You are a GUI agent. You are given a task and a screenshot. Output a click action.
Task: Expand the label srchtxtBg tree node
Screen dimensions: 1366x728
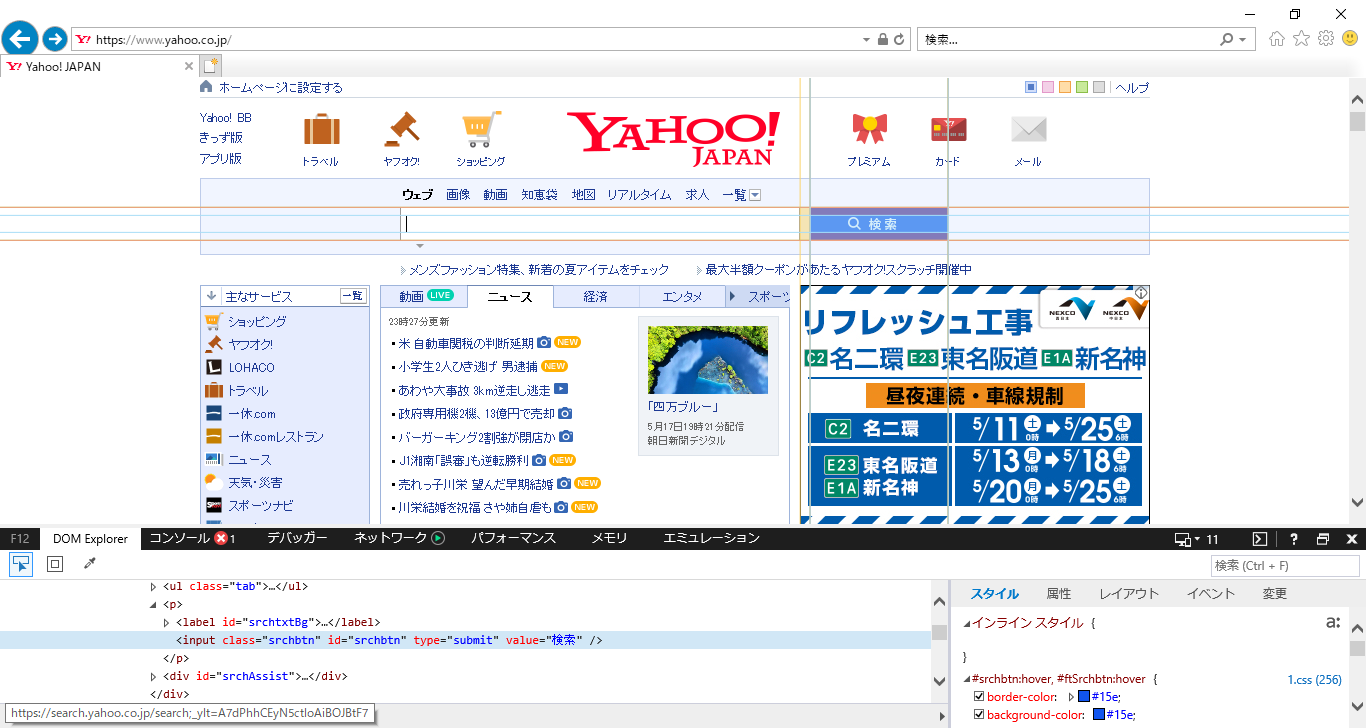pos(167,622)
